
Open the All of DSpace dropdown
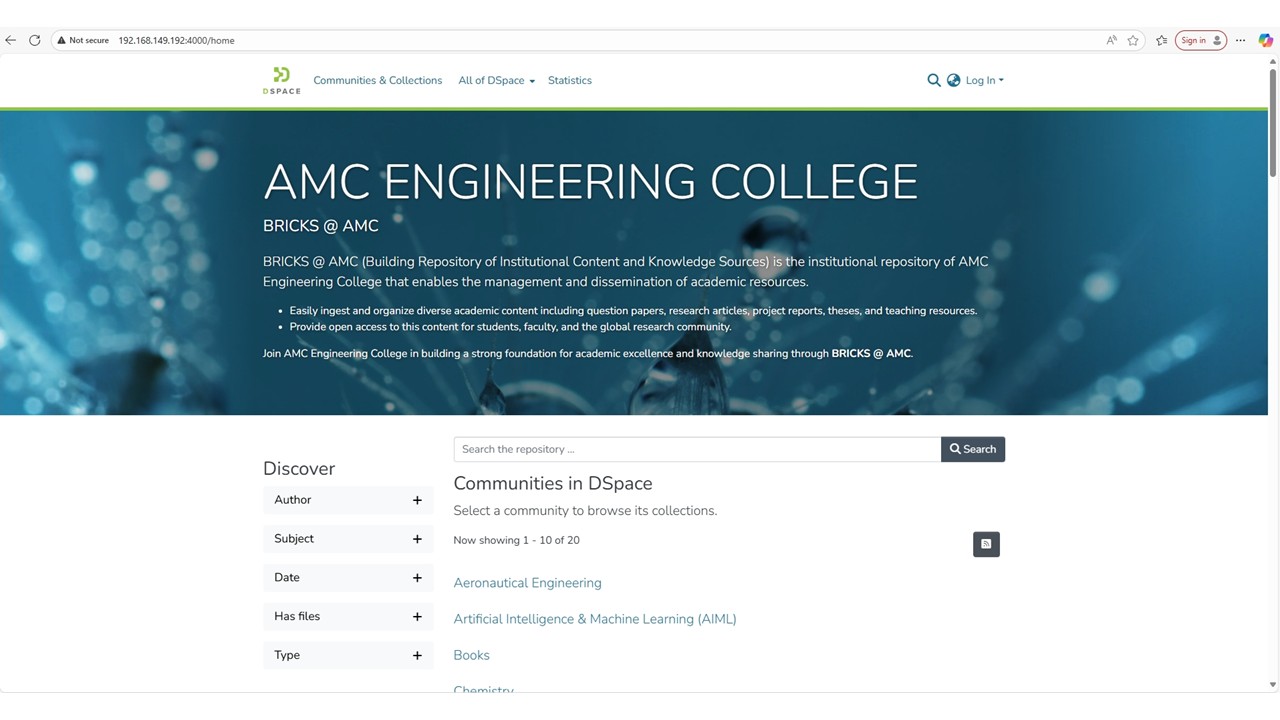coord(496,80)
